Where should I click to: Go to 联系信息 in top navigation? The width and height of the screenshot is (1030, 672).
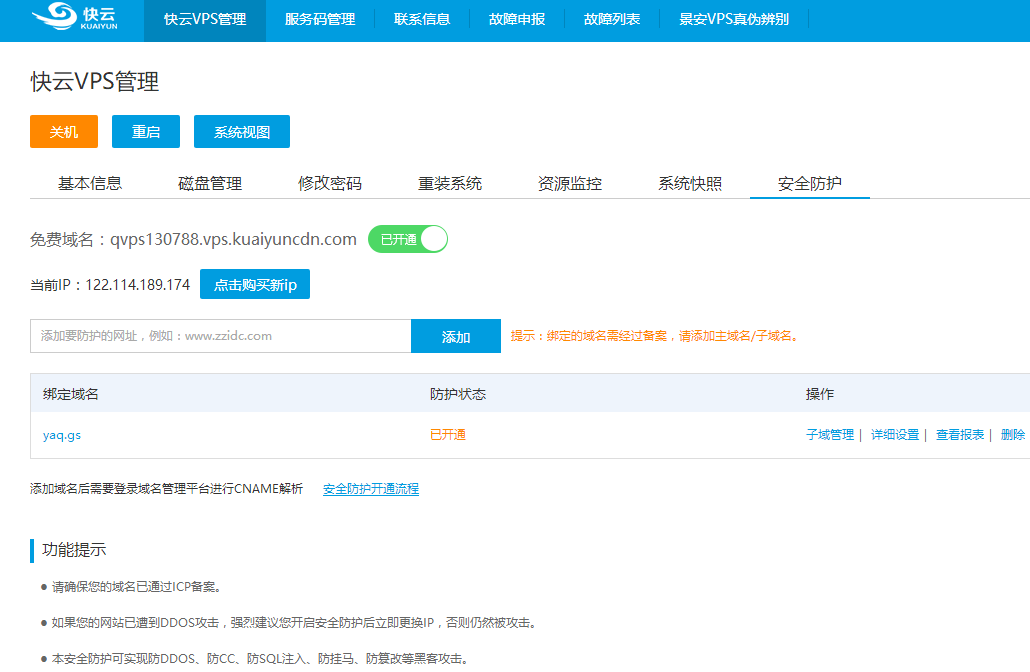(422, 19)
